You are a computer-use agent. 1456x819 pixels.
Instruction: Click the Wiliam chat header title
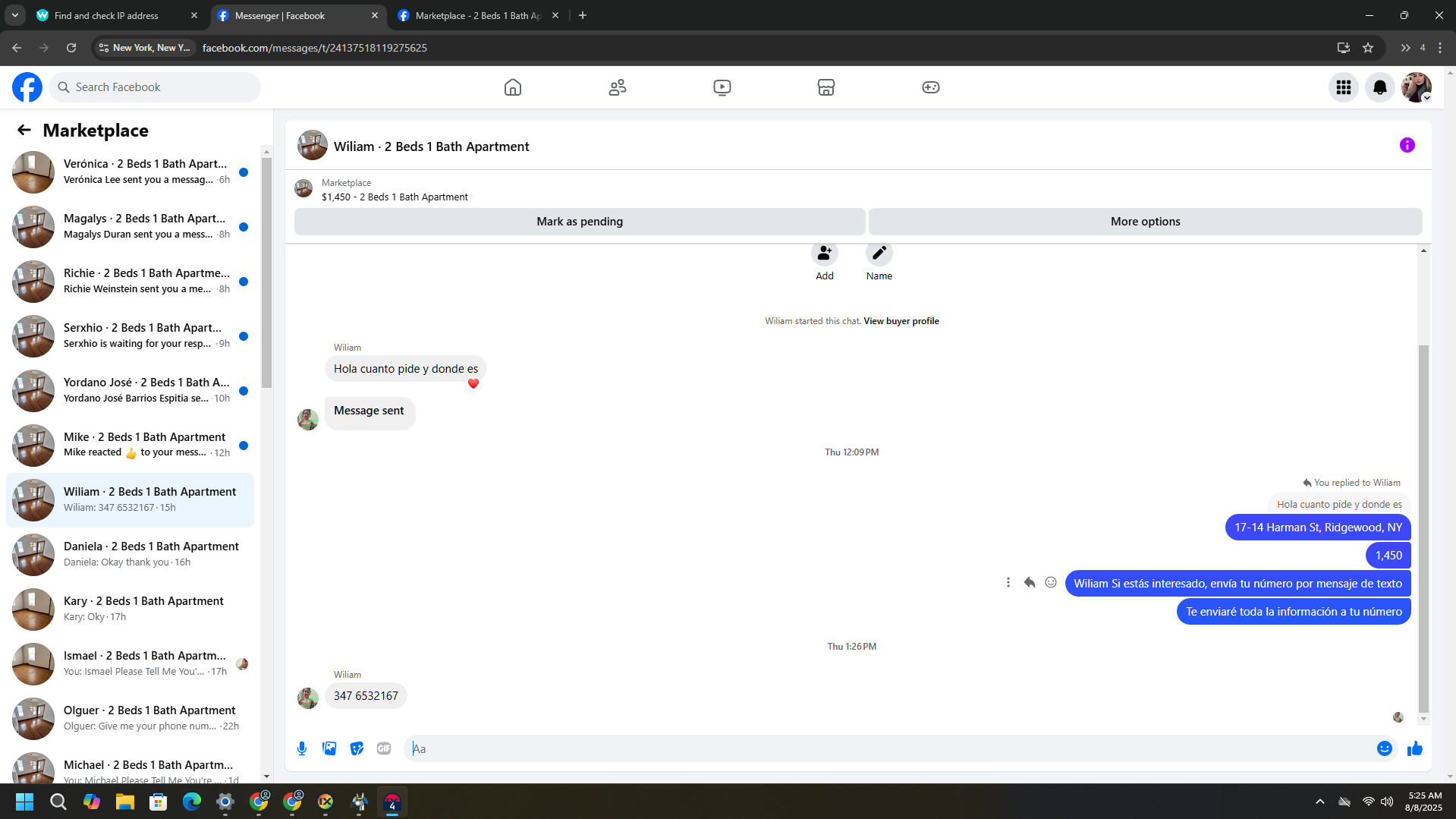[432, 146]
